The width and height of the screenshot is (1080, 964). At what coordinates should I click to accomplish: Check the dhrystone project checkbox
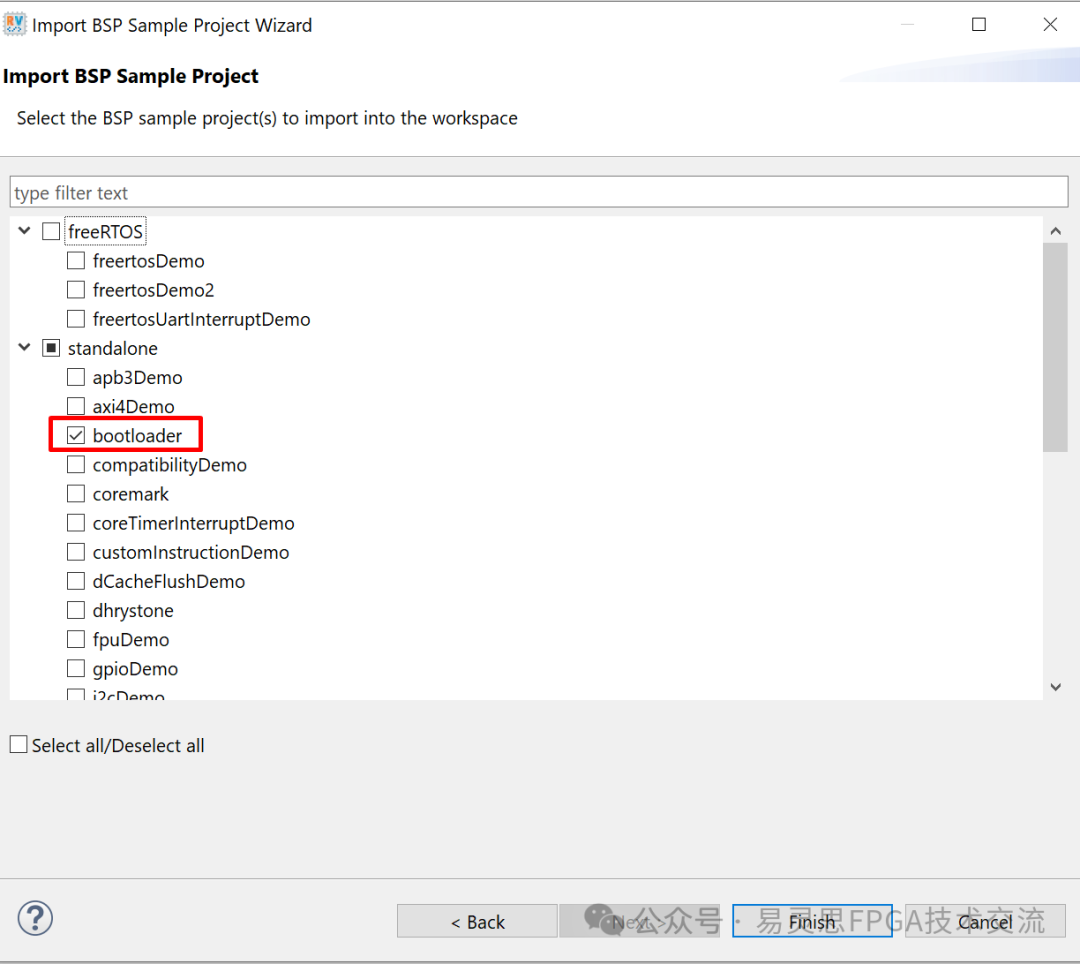click(76, 611)
